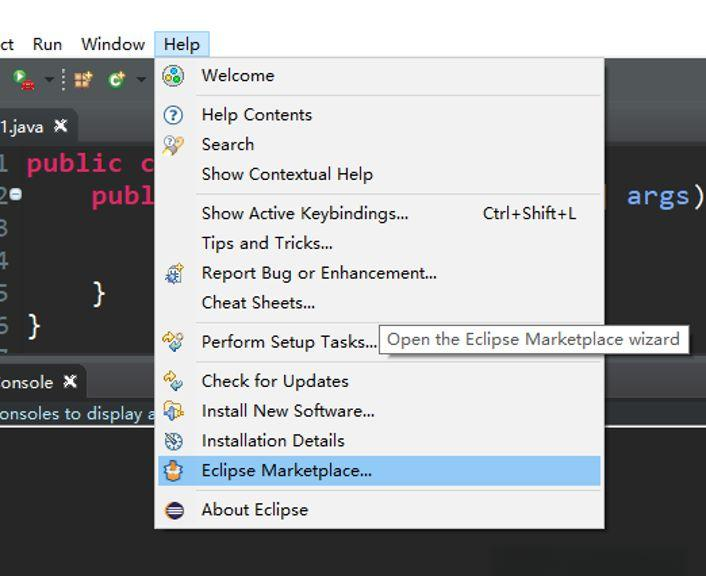Close the 1.java editor tab
Viewport: 706px width, 576px height.
61,126
